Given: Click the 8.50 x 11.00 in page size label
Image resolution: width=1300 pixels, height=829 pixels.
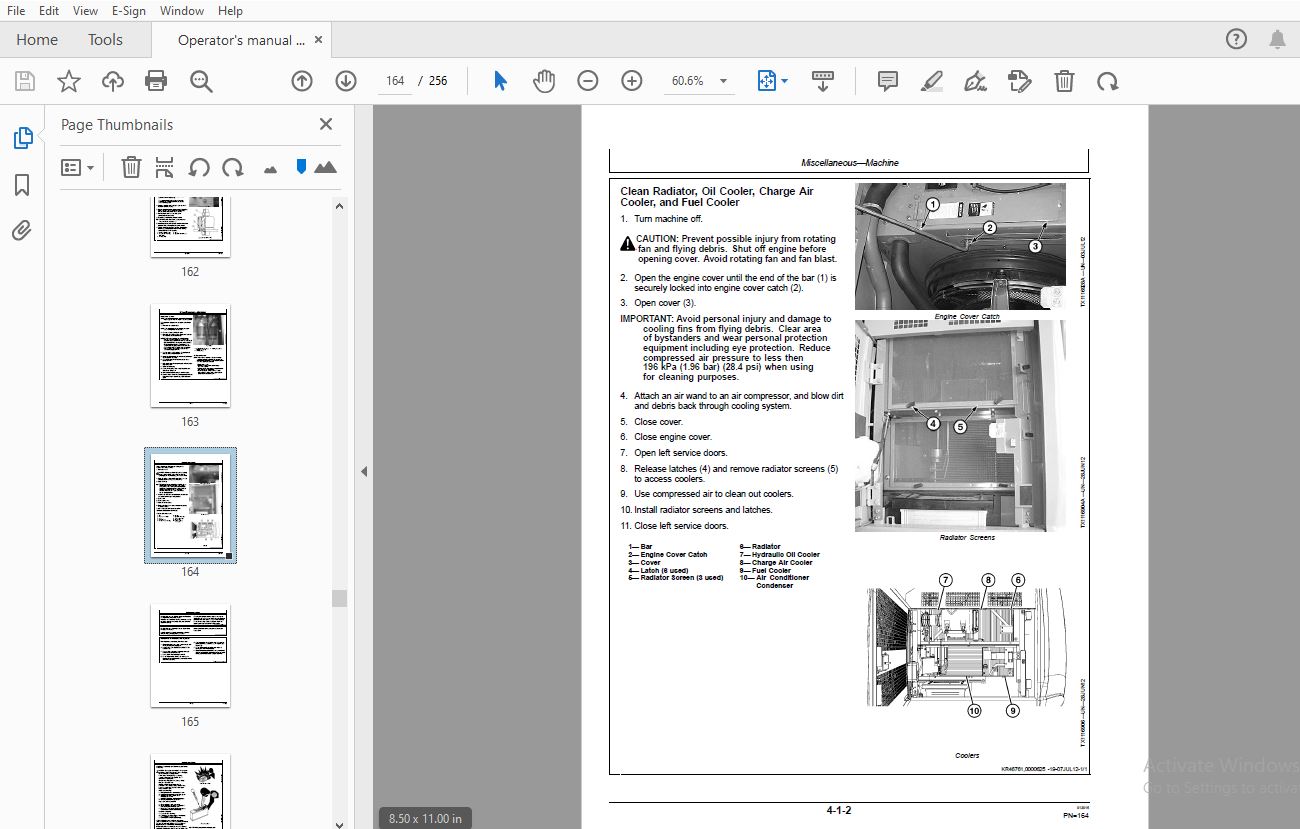Looking at the screenshot, I should (425, 818).
